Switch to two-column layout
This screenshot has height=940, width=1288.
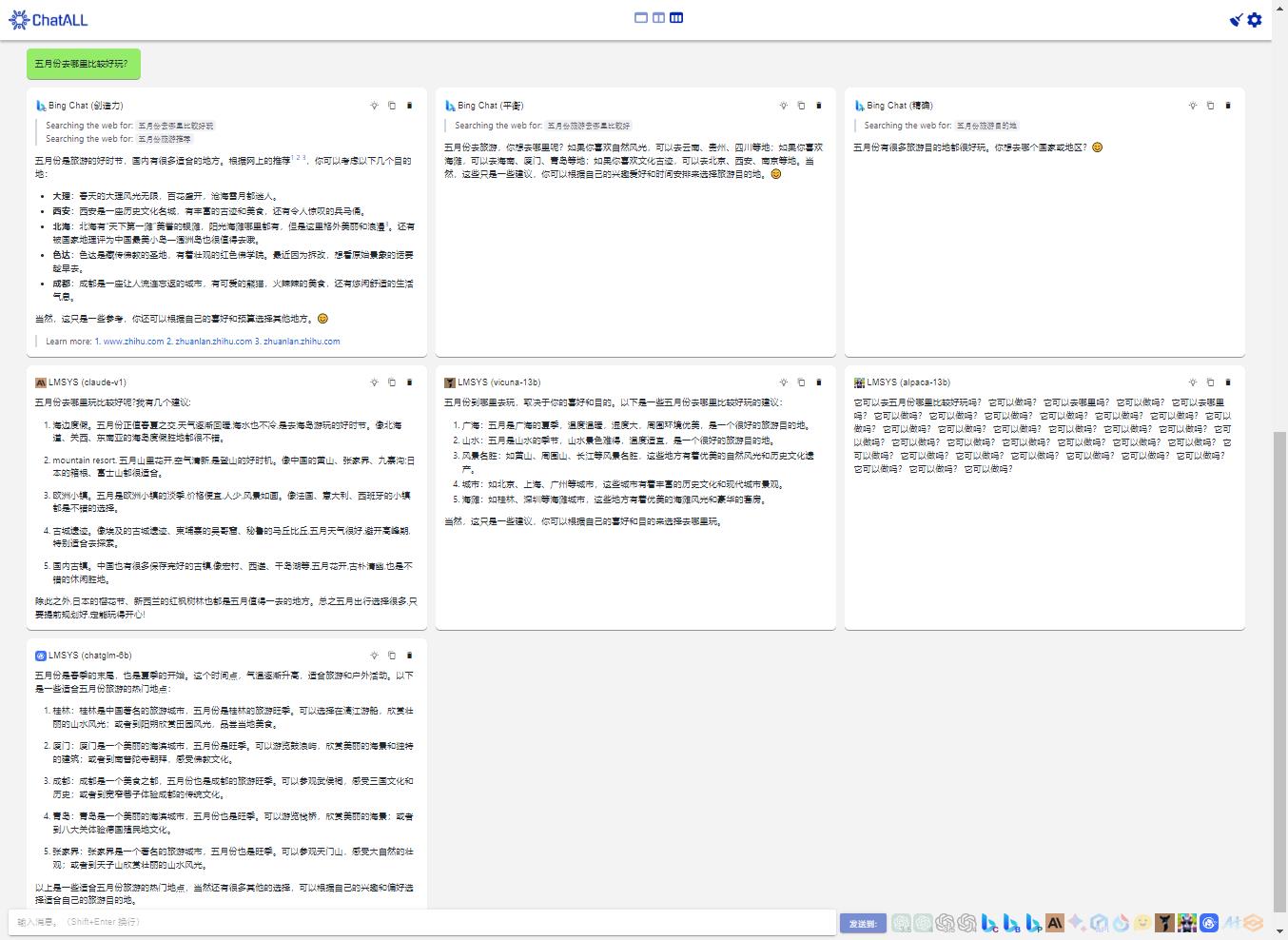pyautogui.click(x=658, y=17)
